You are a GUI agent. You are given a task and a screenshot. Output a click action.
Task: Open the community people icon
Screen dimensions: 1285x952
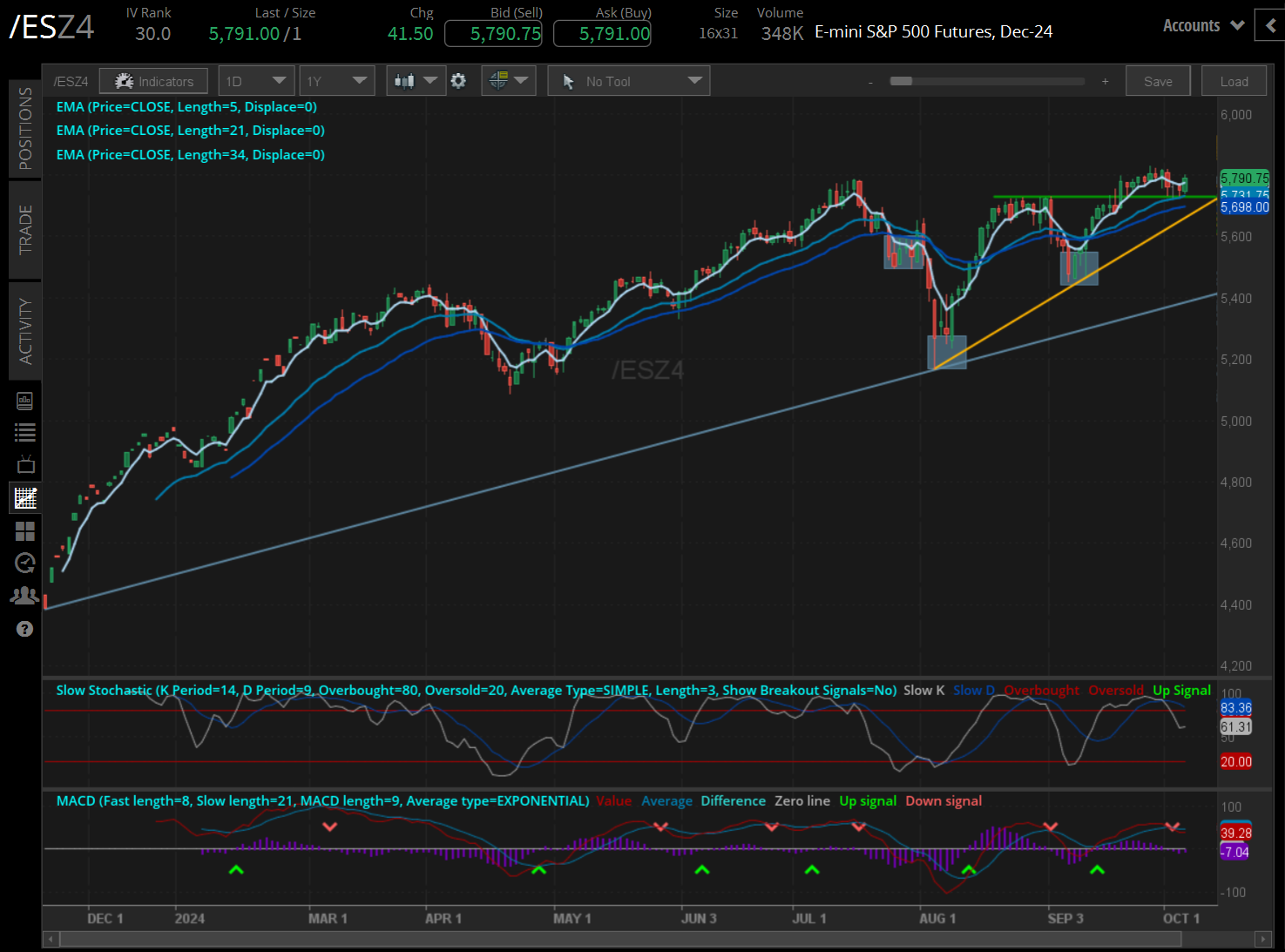coord(24,594)
